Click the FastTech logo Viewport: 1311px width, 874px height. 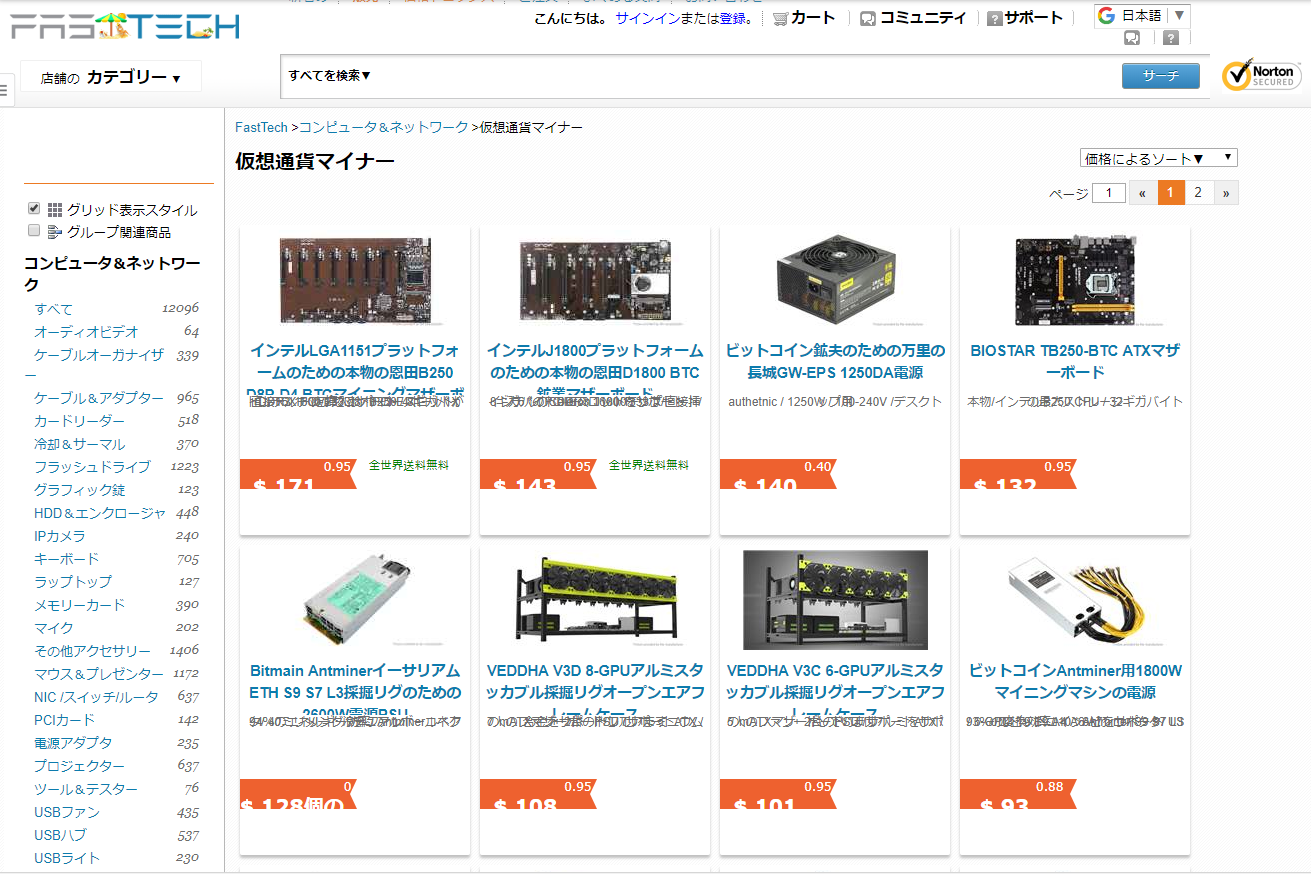coord(126,26)
